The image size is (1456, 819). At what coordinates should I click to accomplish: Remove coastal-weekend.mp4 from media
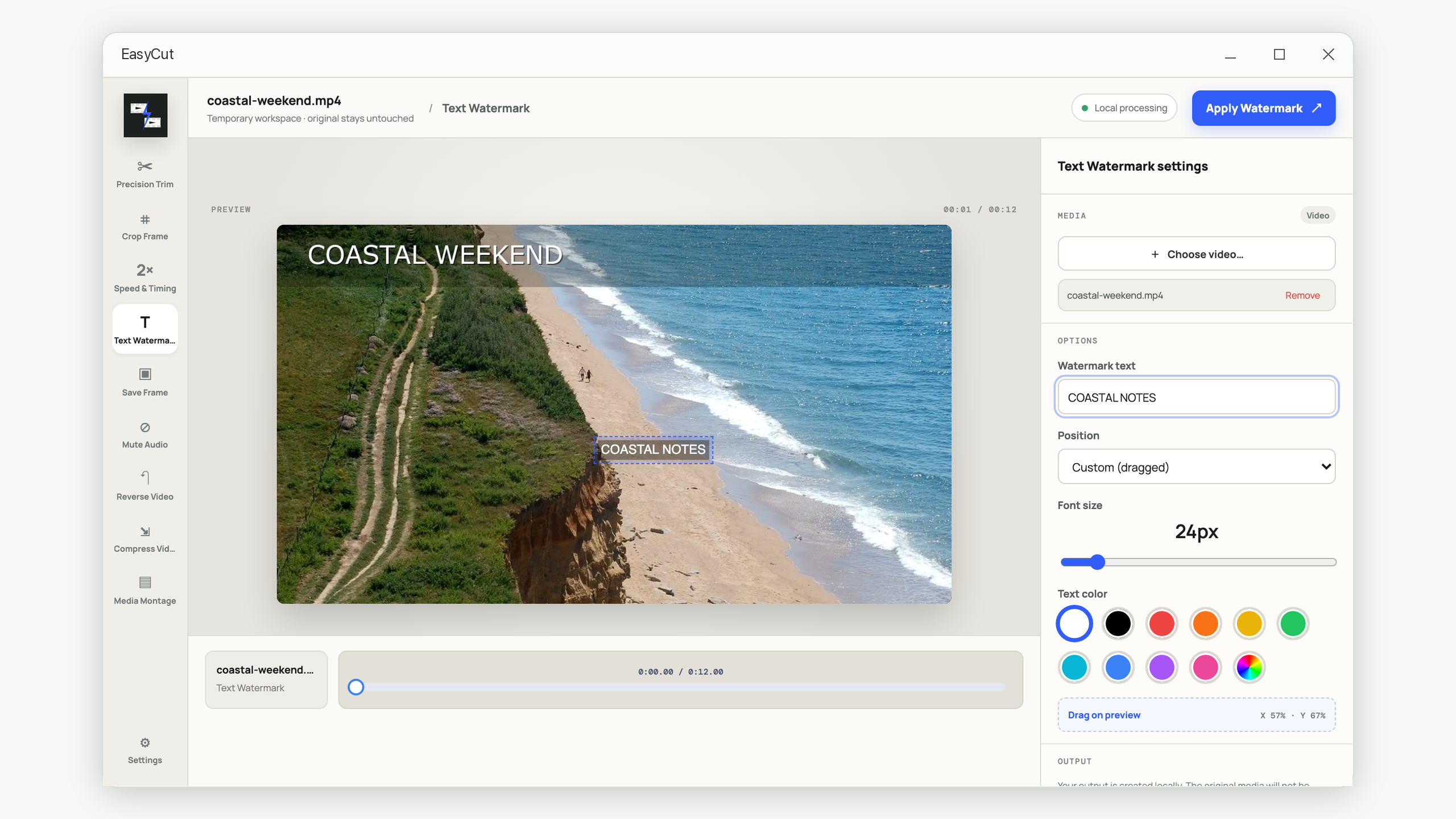click(x=1302, y=295)
